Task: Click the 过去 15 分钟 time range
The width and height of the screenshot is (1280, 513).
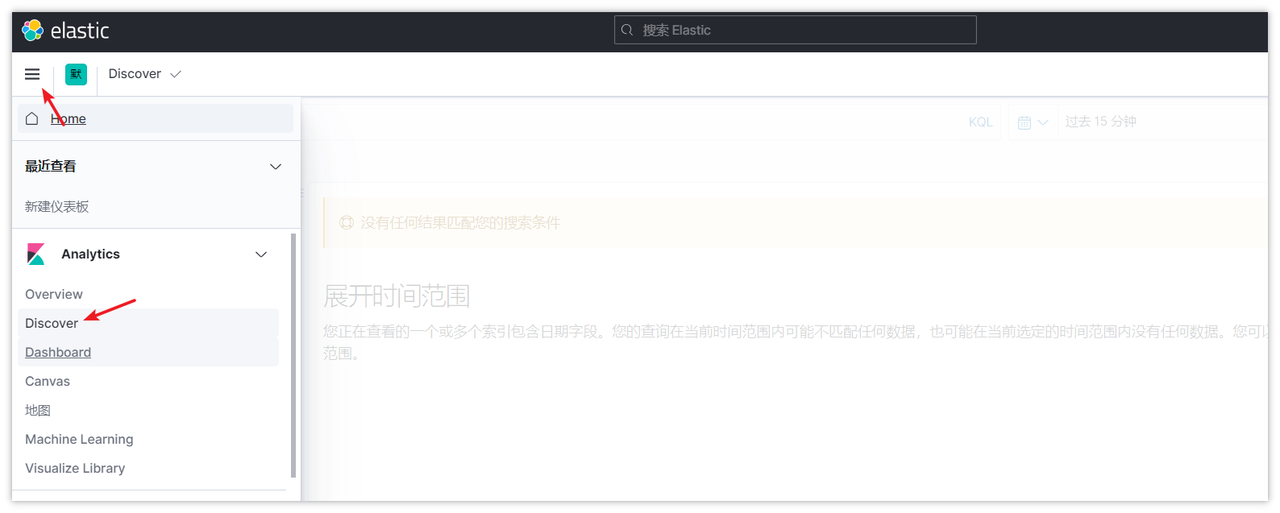Action: click(1101, 122)
